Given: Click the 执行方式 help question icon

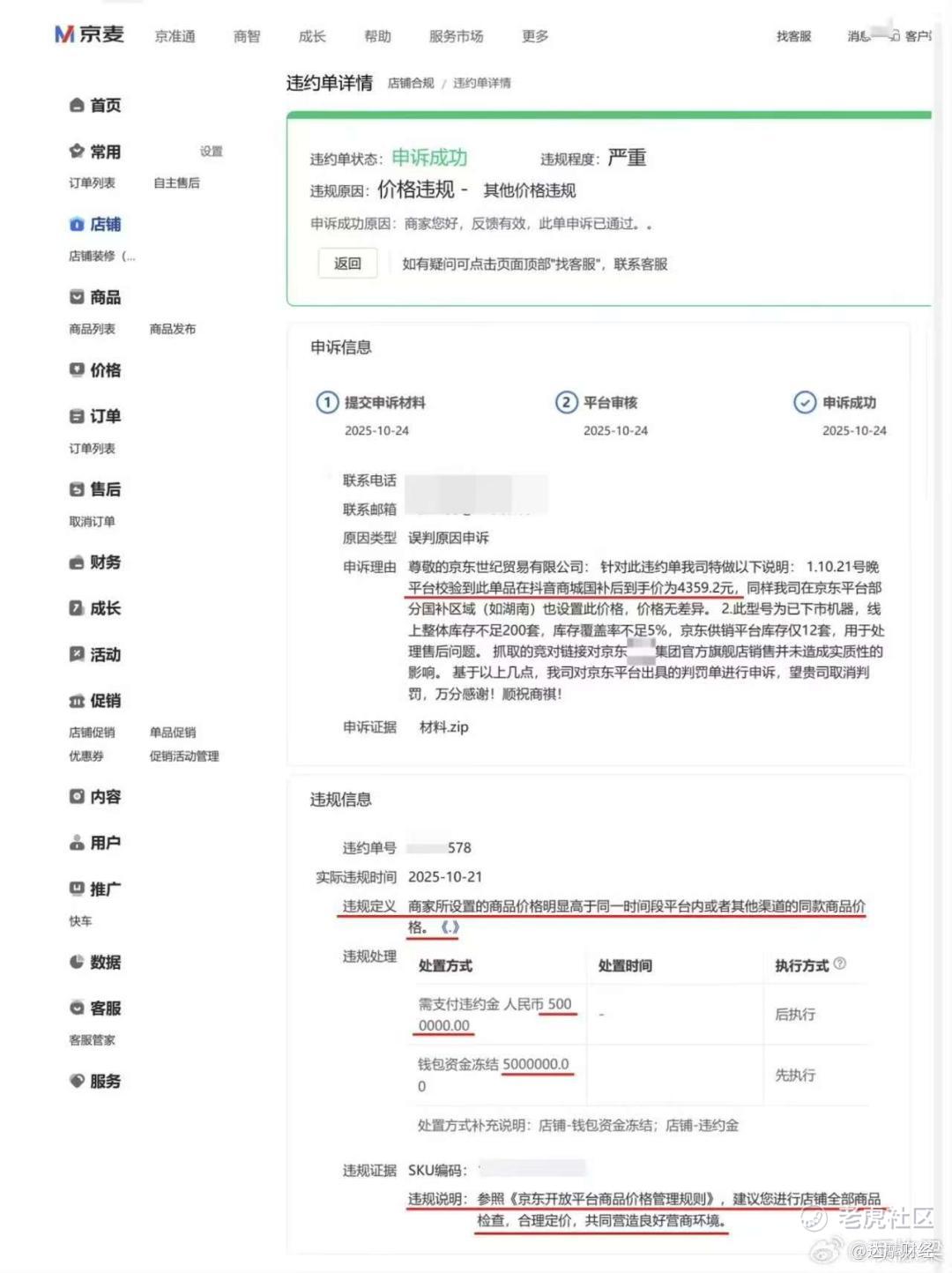Looking at the screenshot, I should [x=840, y=964].
